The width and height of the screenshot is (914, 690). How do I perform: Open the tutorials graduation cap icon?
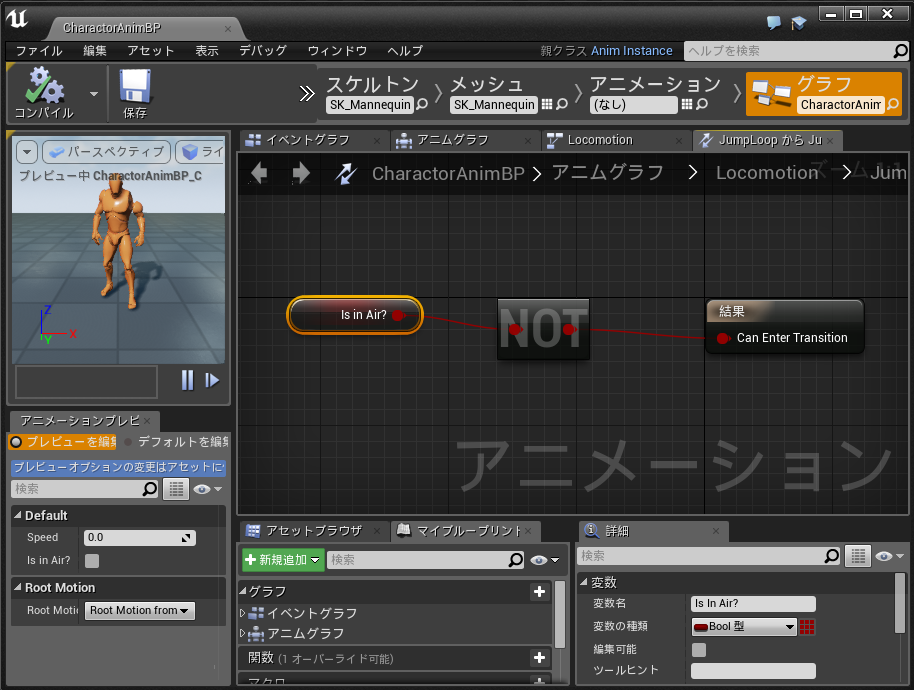(x=799, y=22)
